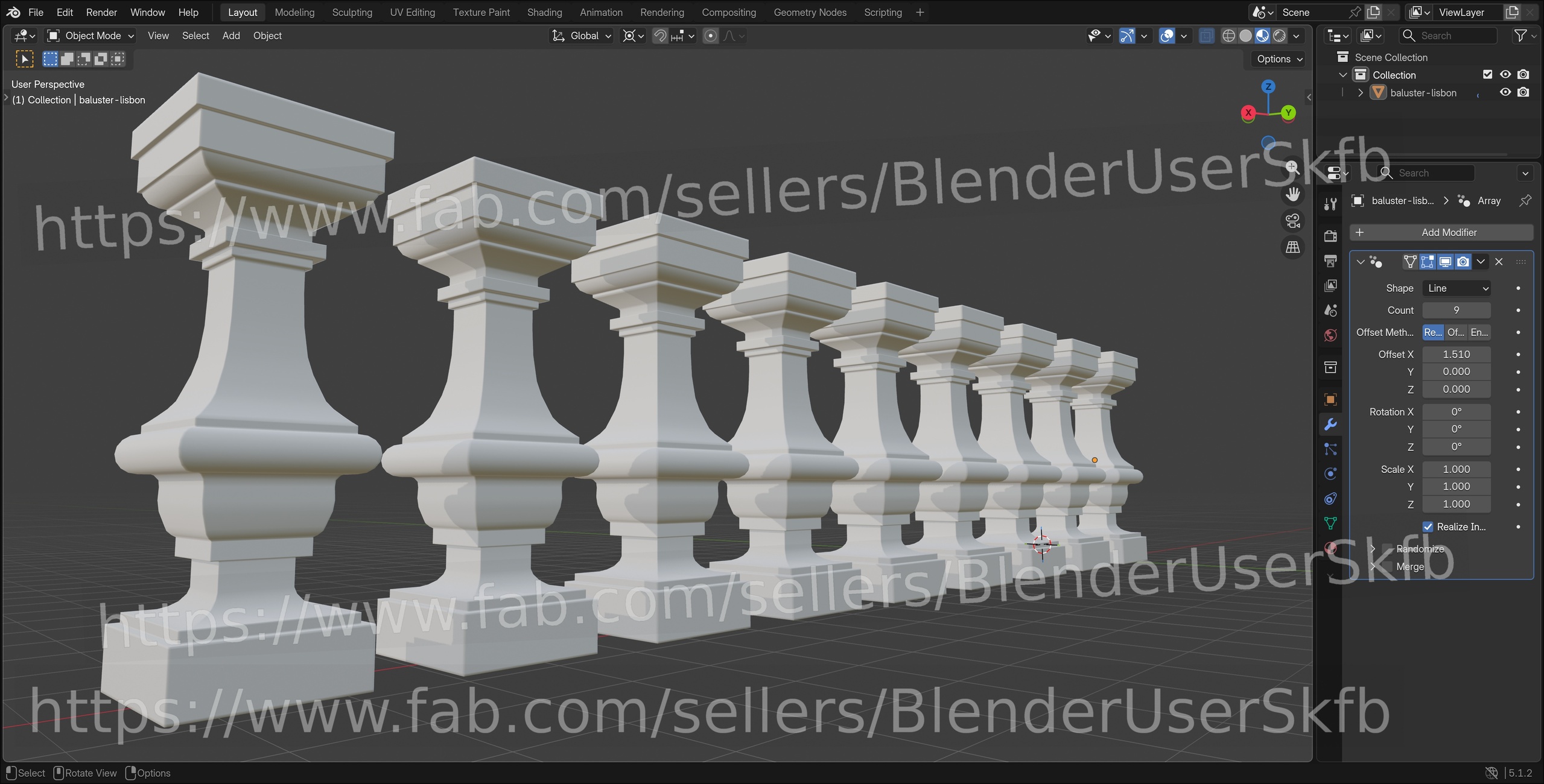Click the red X axis gizmo

1248,112
